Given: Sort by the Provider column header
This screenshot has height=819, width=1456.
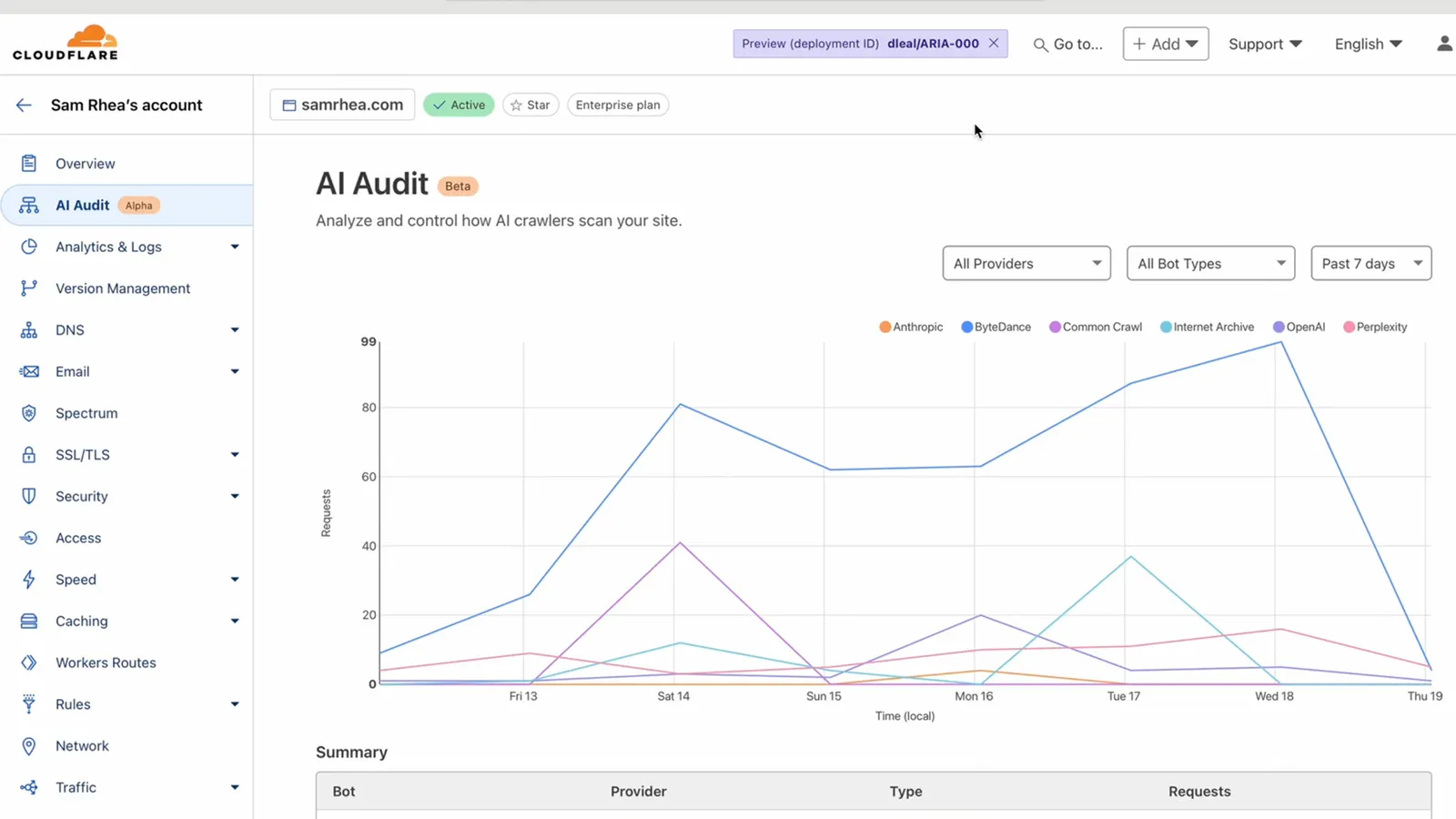Looking at the screenshot, I should tap(639, 792).
